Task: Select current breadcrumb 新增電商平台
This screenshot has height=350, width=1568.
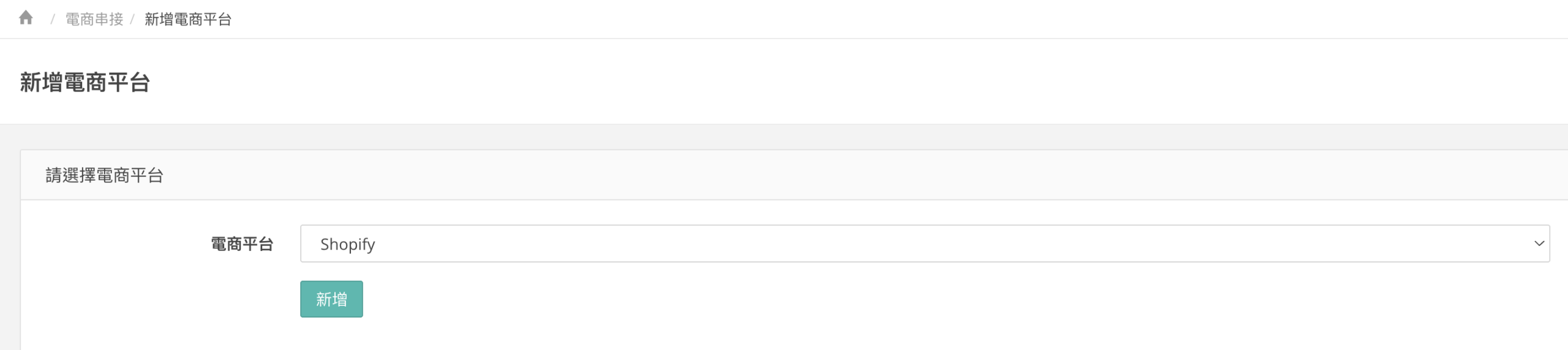Action: click(x=188, y=20)
